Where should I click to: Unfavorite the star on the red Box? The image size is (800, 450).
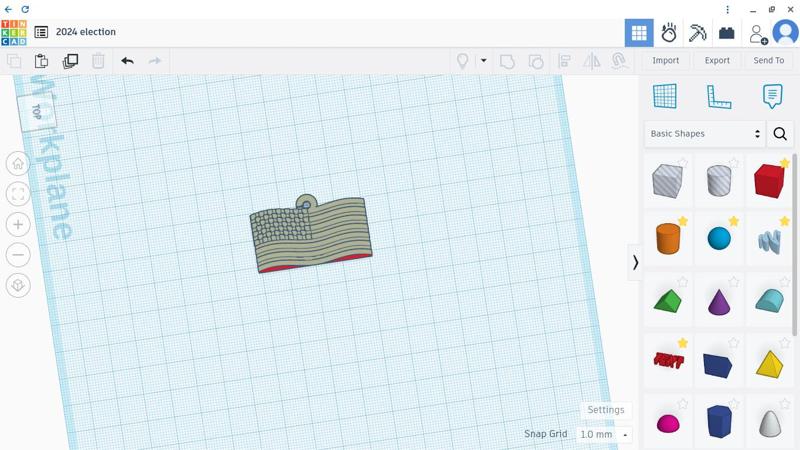(x=785, y=163)
